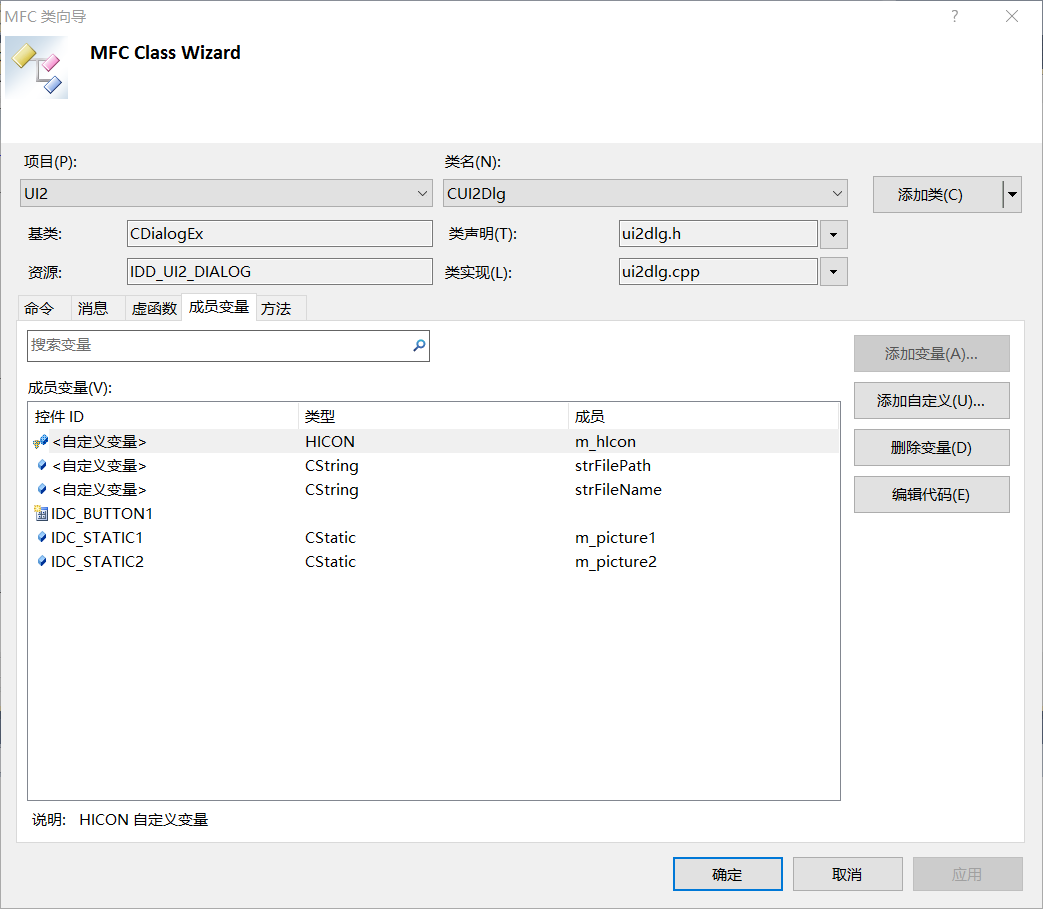Select the strFilePath member cell
Image resolution: width=1043 pixels, height=909 pixels.
pos(613,465)
